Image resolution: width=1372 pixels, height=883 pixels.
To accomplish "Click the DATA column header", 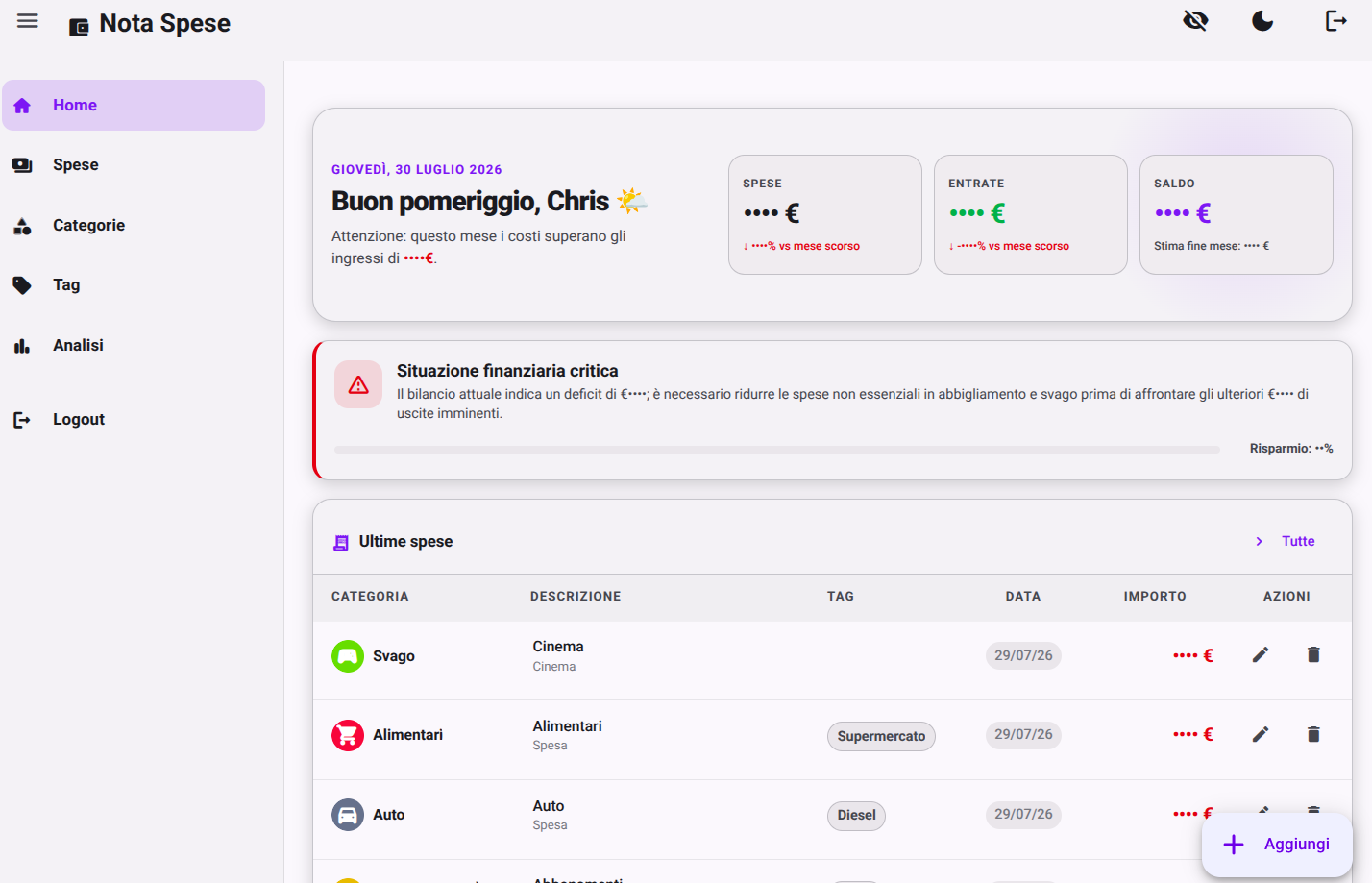I will [1023, 597].
